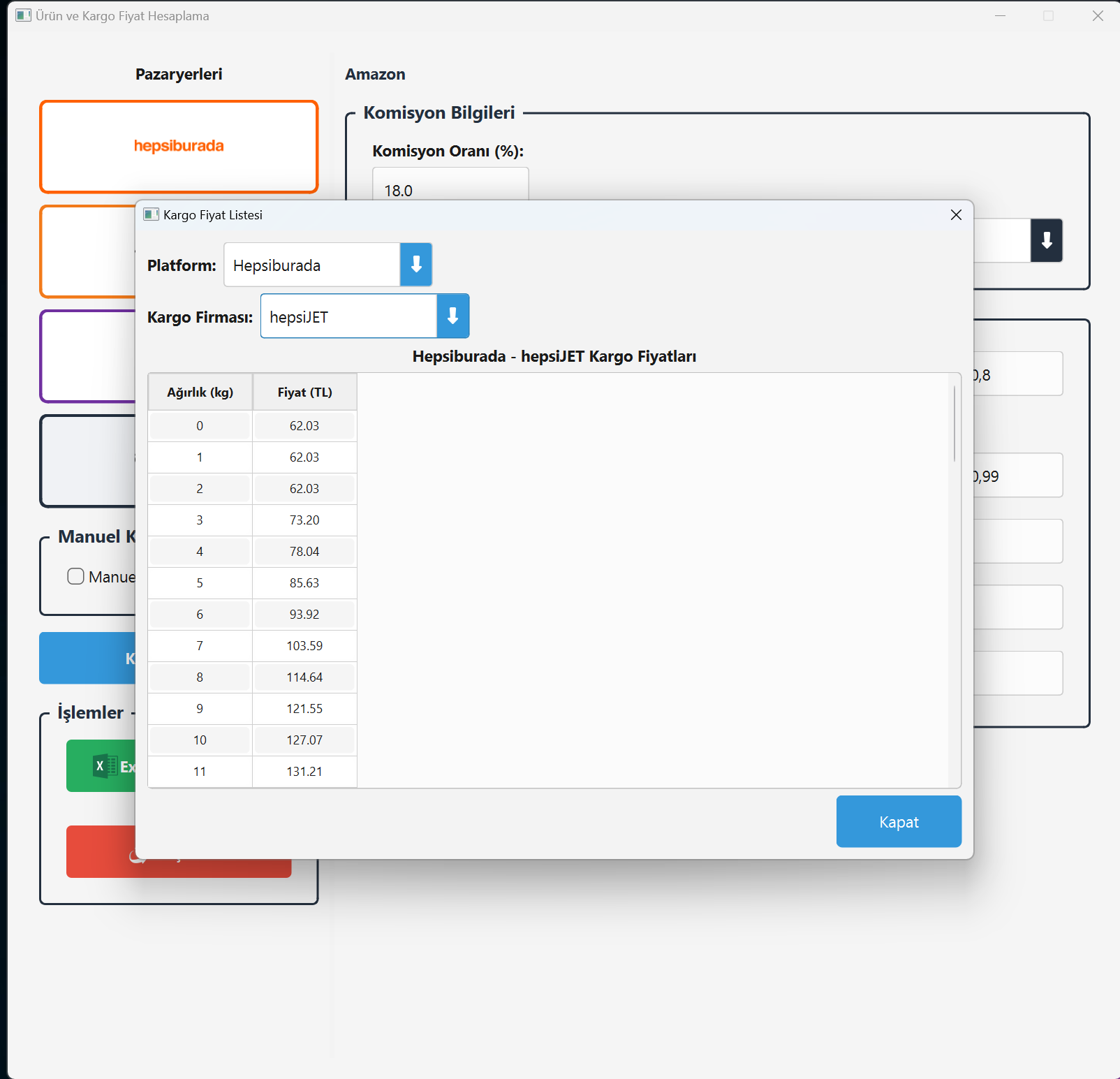Image resolution: width=1120 pixels, height=1079 pixels.
Task: Select the 93.92 price cell
Action: [304, 615]
